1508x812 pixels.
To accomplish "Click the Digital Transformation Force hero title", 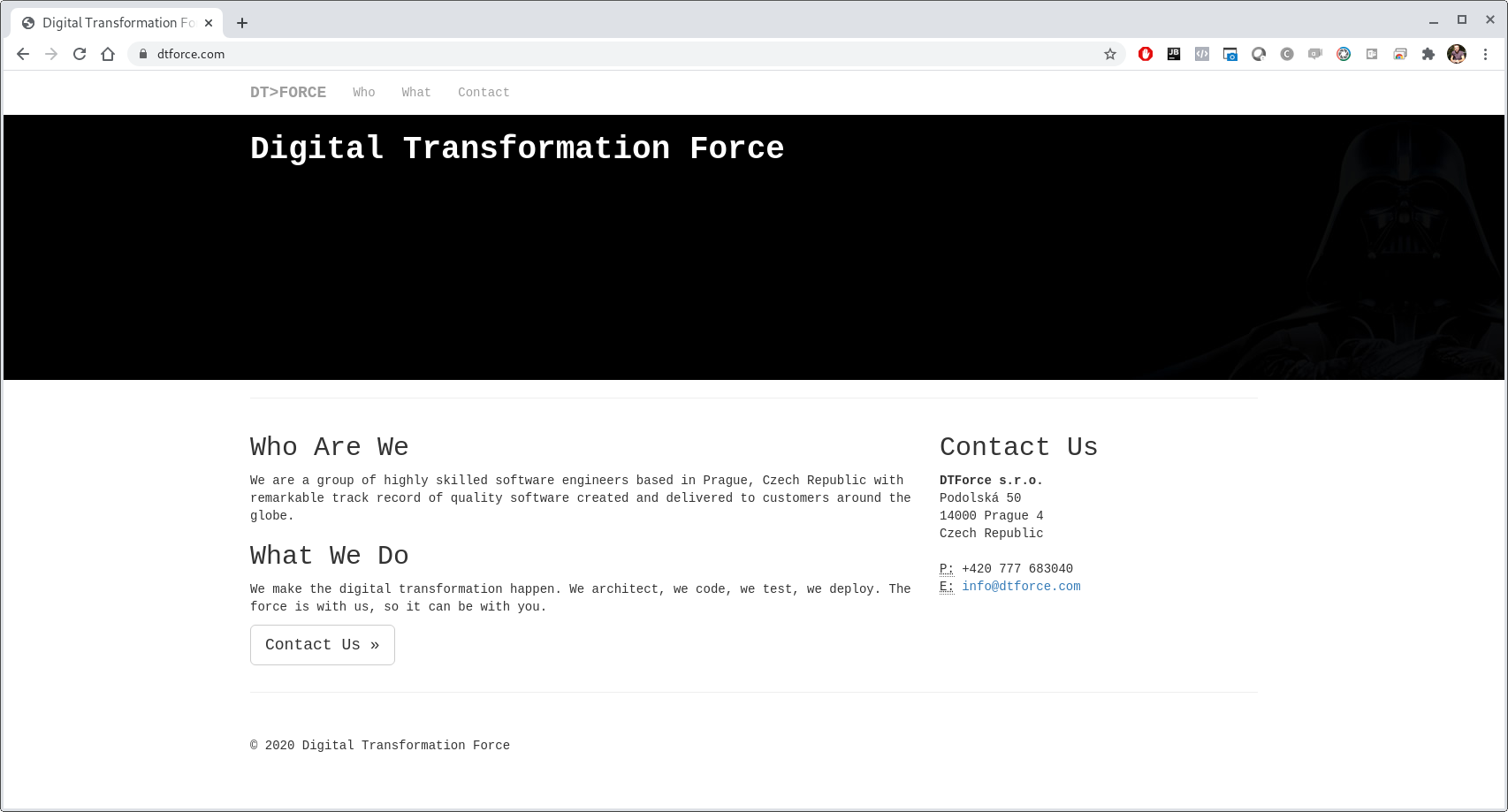I will click(x=517, y=148).
